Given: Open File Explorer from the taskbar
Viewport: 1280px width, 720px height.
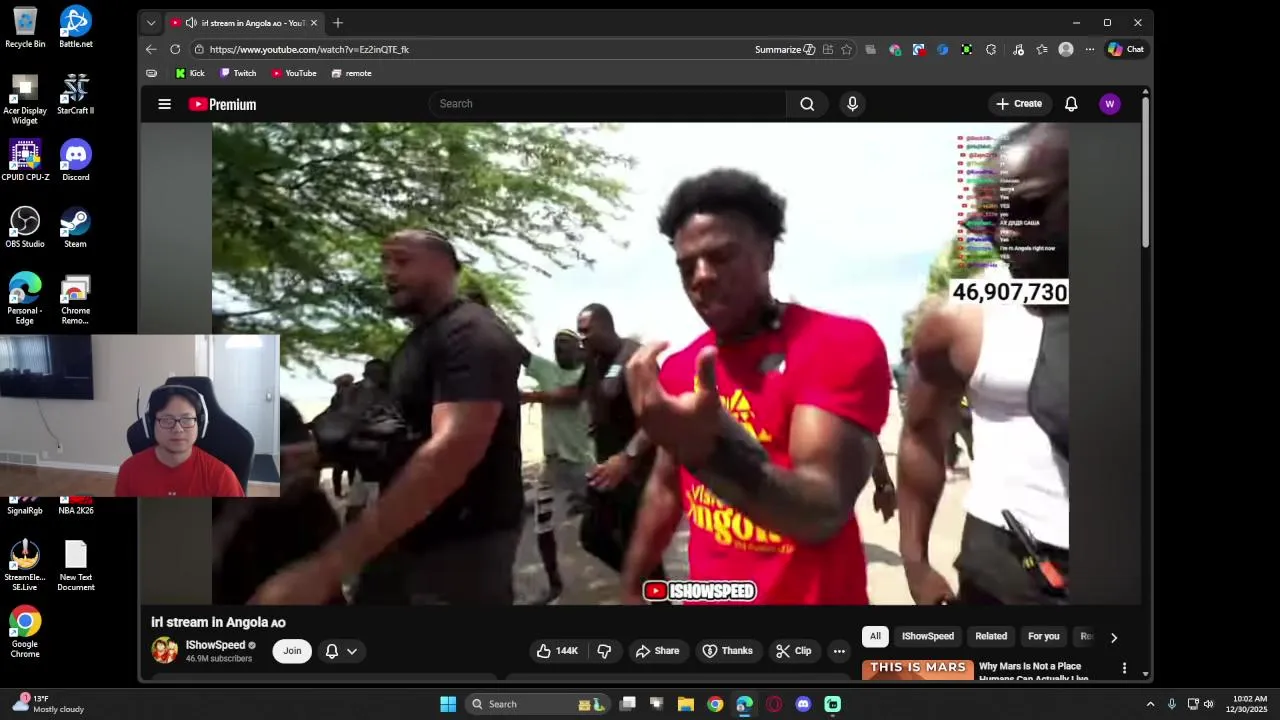Looking at the screenshot, I should [686, 704].
